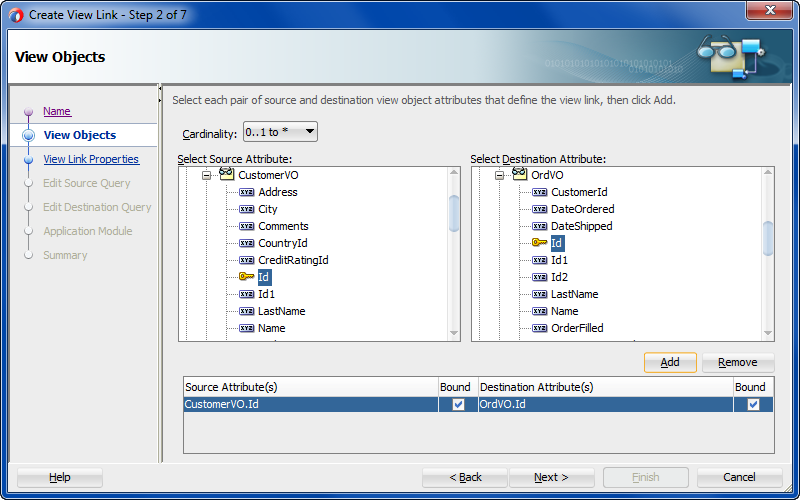Select the City source attribute

267,209
